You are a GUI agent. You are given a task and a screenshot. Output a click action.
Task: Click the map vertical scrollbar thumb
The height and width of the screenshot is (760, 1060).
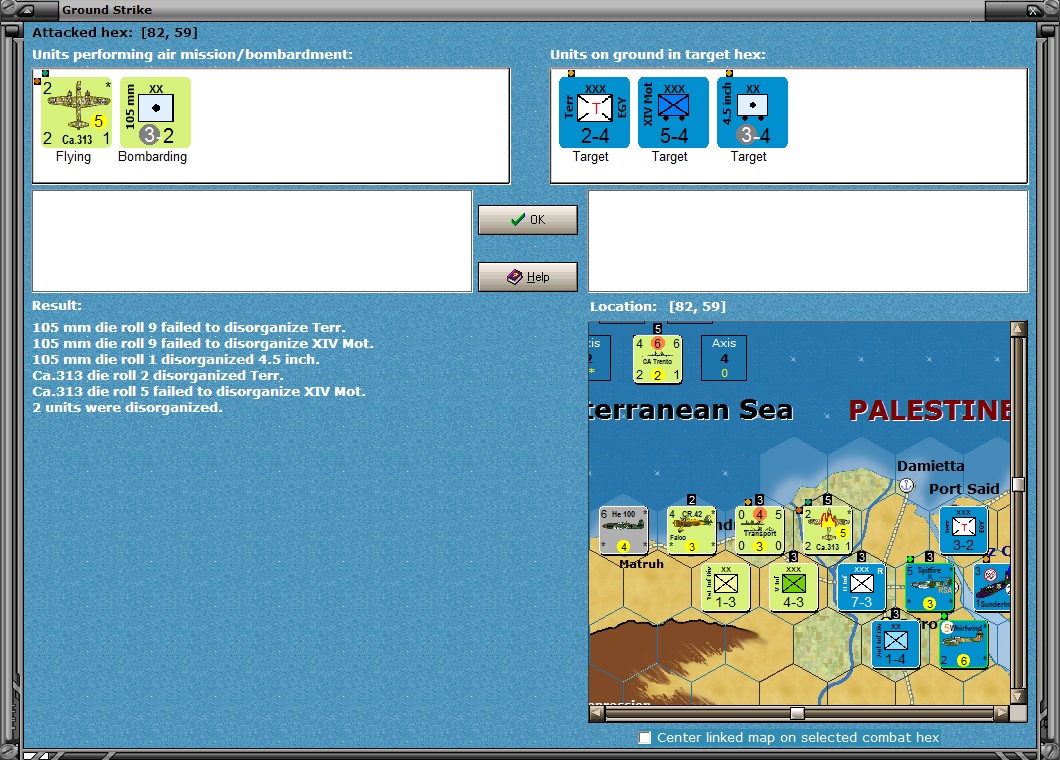[x=1018, y=485]
